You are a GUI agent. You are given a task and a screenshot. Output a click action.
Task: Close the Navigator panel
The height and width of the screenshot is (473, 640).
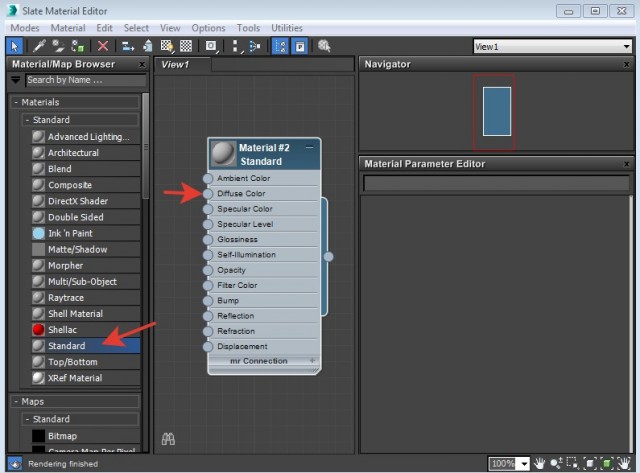(x=627, y=64)
